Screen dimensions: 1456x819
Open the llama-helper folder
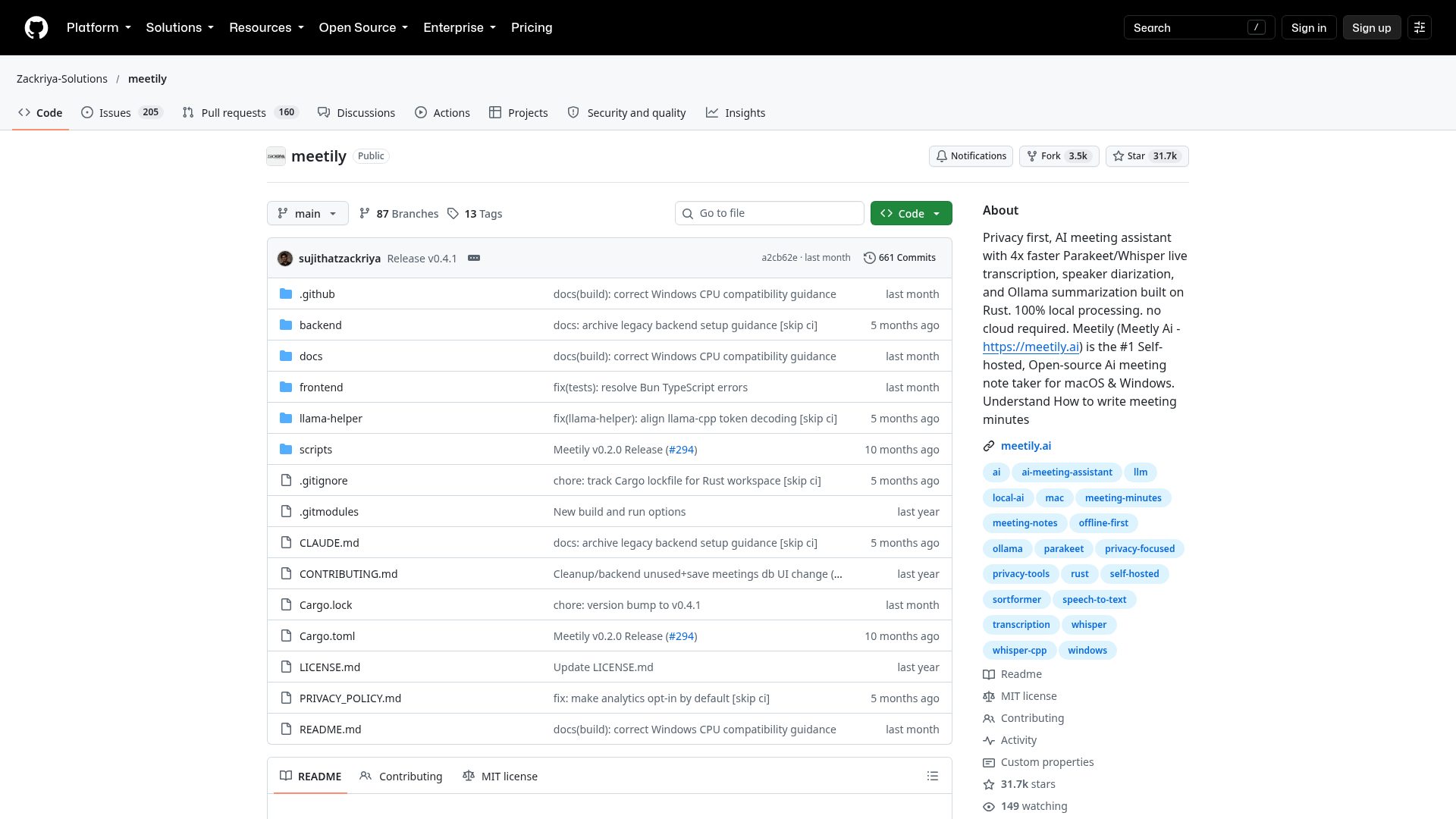[331, 418]
